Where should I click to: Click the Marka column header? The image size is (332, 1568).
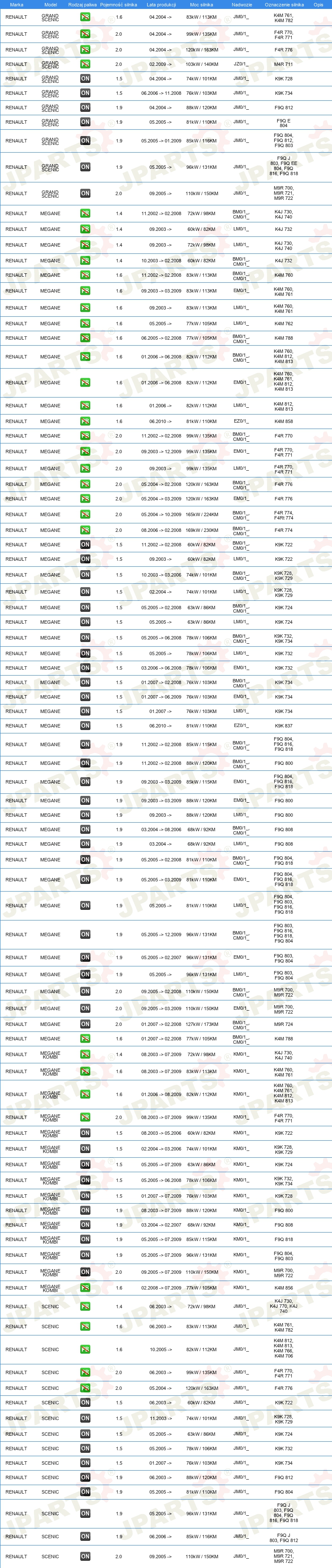point(17,4)
